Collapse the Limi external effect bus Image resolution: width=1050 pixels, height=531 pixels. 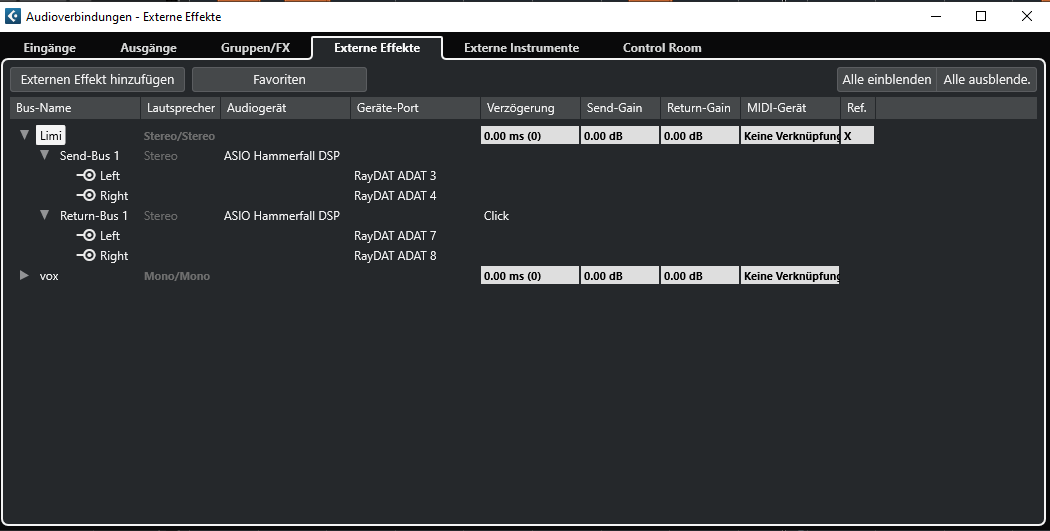[x=25, y=135]
